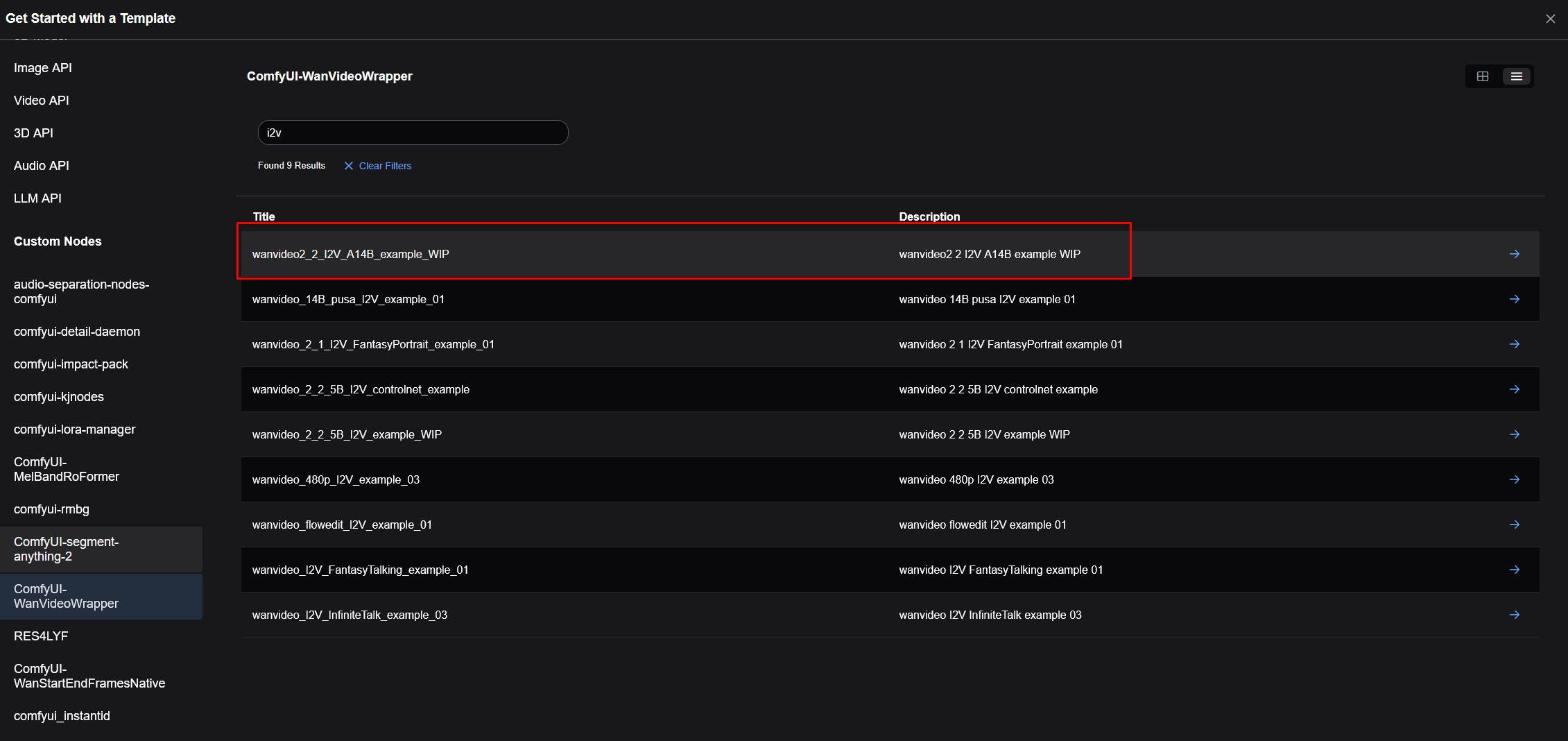Open arrow for wanvideo_2_2_5B_I2V_controlnet_example
Image resolution: width=1568 pixels, height=741 pixels.
[1515, 389]
